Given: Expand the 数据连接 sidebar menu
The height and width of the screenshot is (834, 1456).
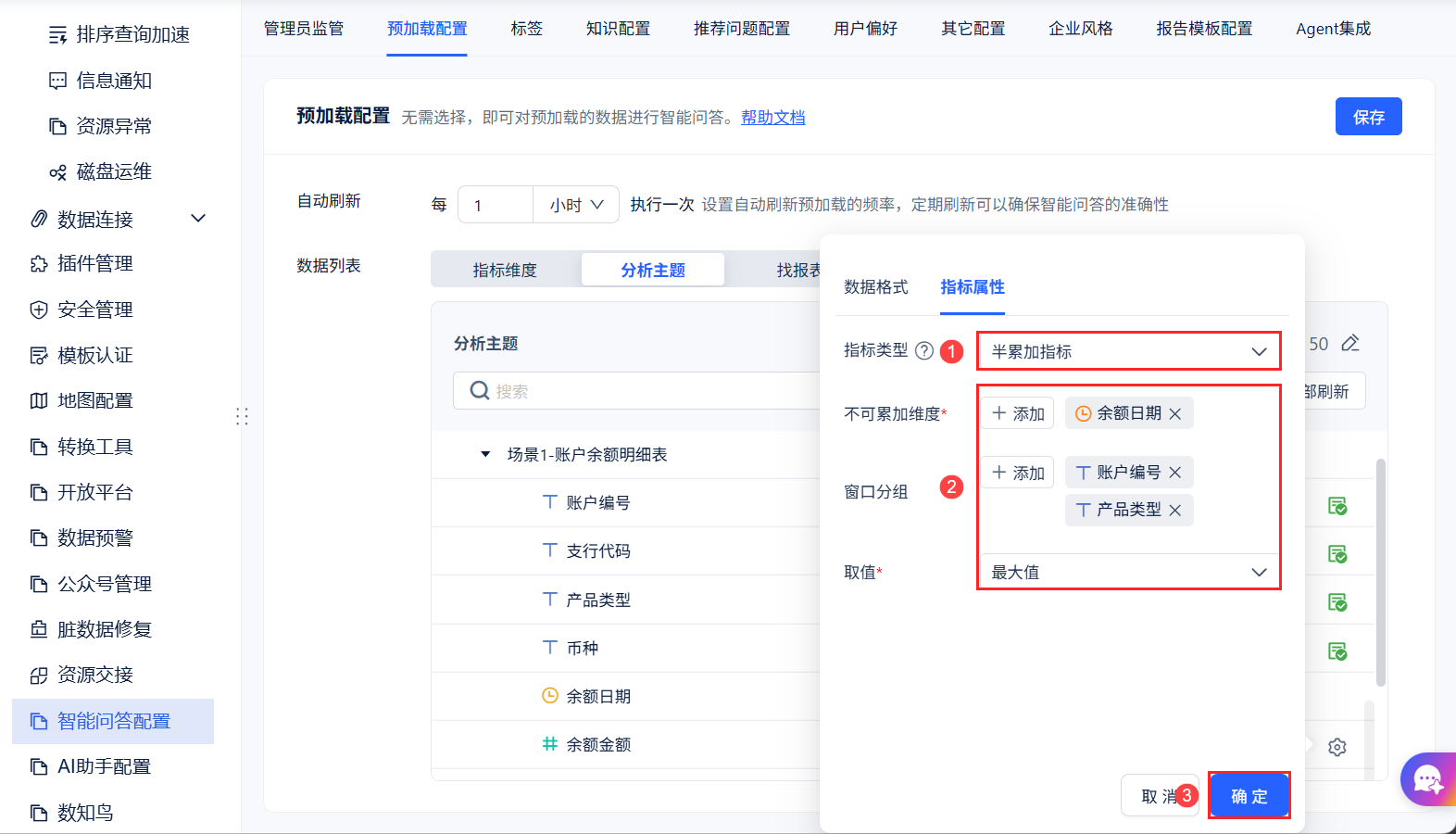Looking at the screenshot, I should coord(198,219).
